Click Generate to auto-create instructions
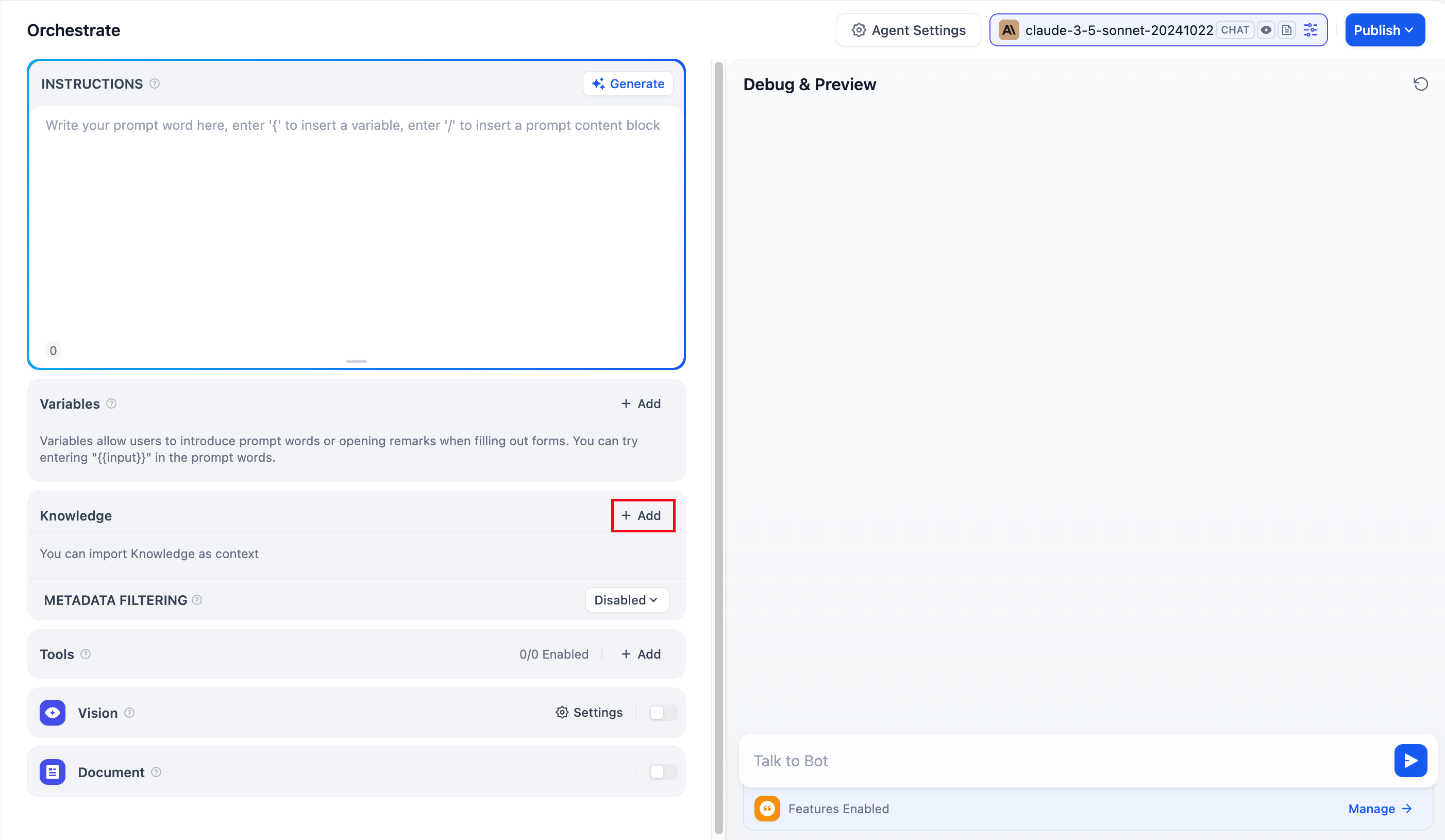The width and height of the screenshot is (1445, 840). pos(628,83)
